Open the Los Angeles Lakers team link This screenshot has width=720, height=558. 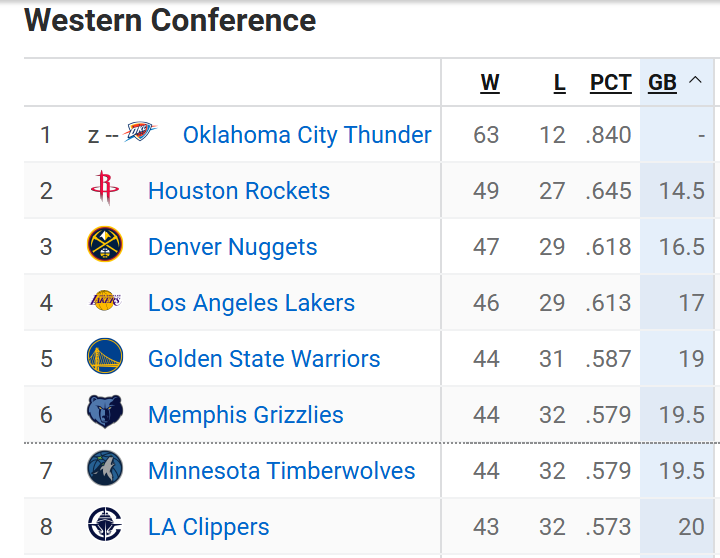click(x=251, y=303)
